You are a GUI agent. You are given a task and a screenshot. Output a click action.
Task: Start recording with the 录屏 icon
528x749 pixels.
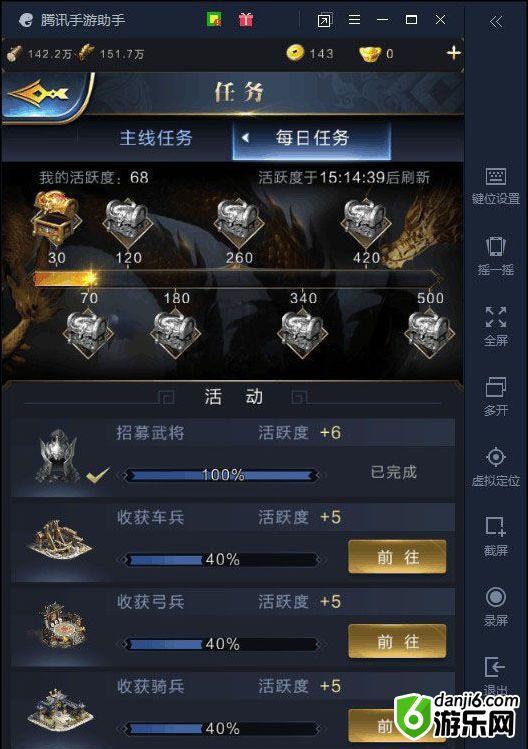(x=496, y=597)
